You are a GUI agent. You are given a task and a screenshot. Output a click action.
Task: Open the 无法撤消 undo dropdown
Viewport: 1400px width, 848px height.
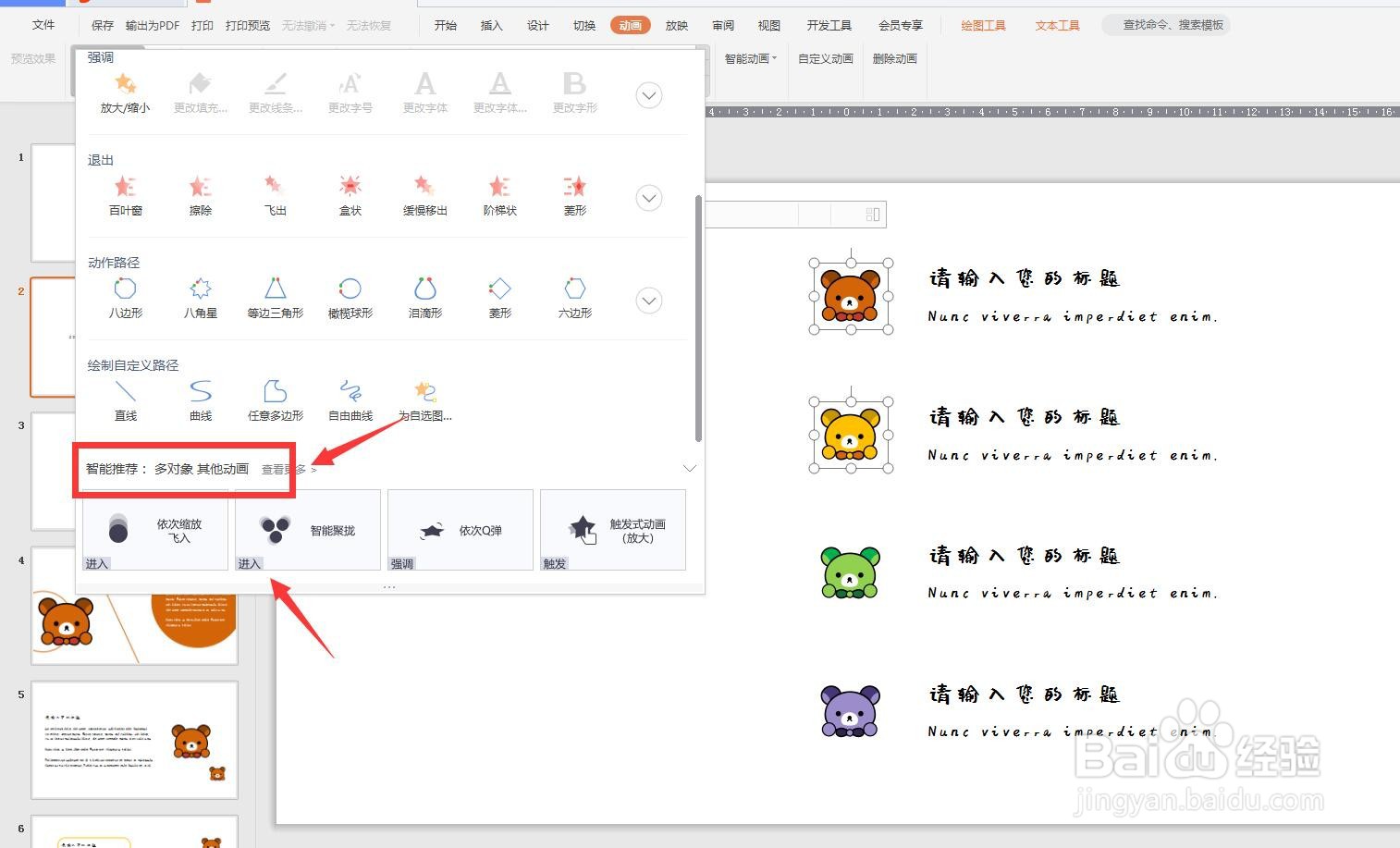(308, 25)
